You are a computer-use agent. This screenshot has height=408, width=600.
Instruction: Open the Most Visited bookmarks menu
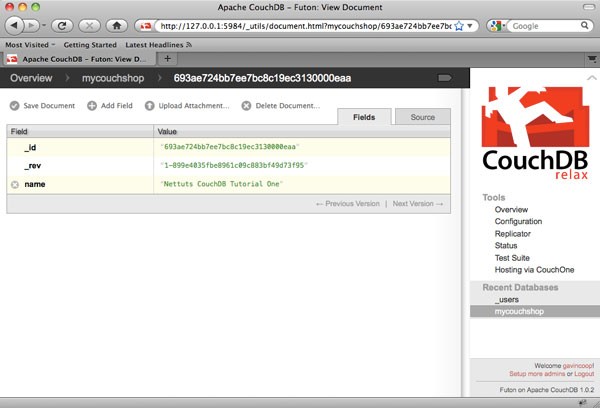[x=30, y=45]
